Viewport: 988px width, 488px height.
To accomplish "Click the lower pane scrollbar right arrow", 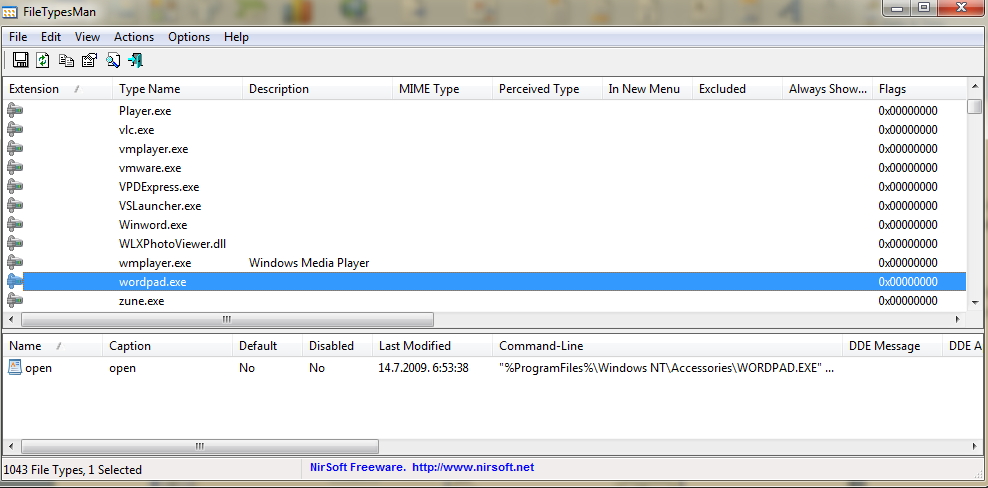I will click(x=976, y=446).
